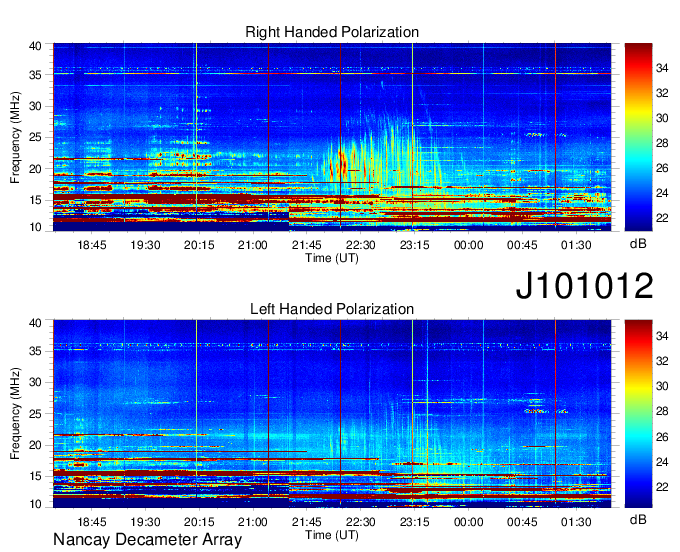The image size is (680, 552).
Task: Click the 00:45 tick under Left Handed plot
Action: [522, 522]
